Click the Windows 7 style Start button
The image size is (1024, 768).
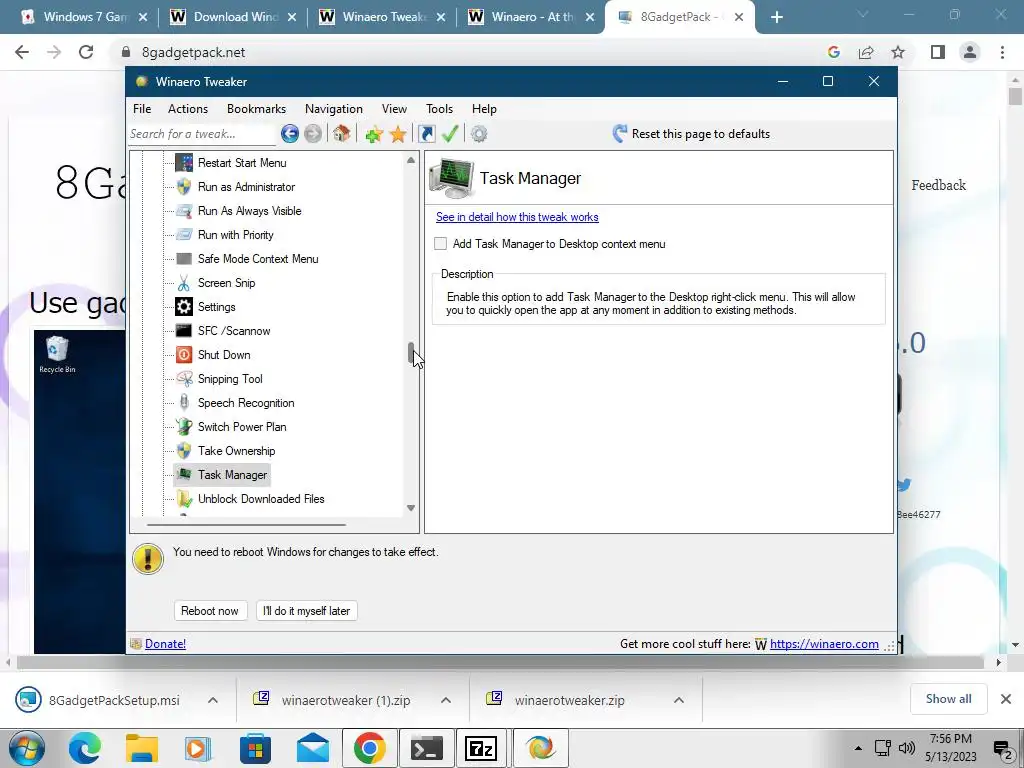(27, 748)
